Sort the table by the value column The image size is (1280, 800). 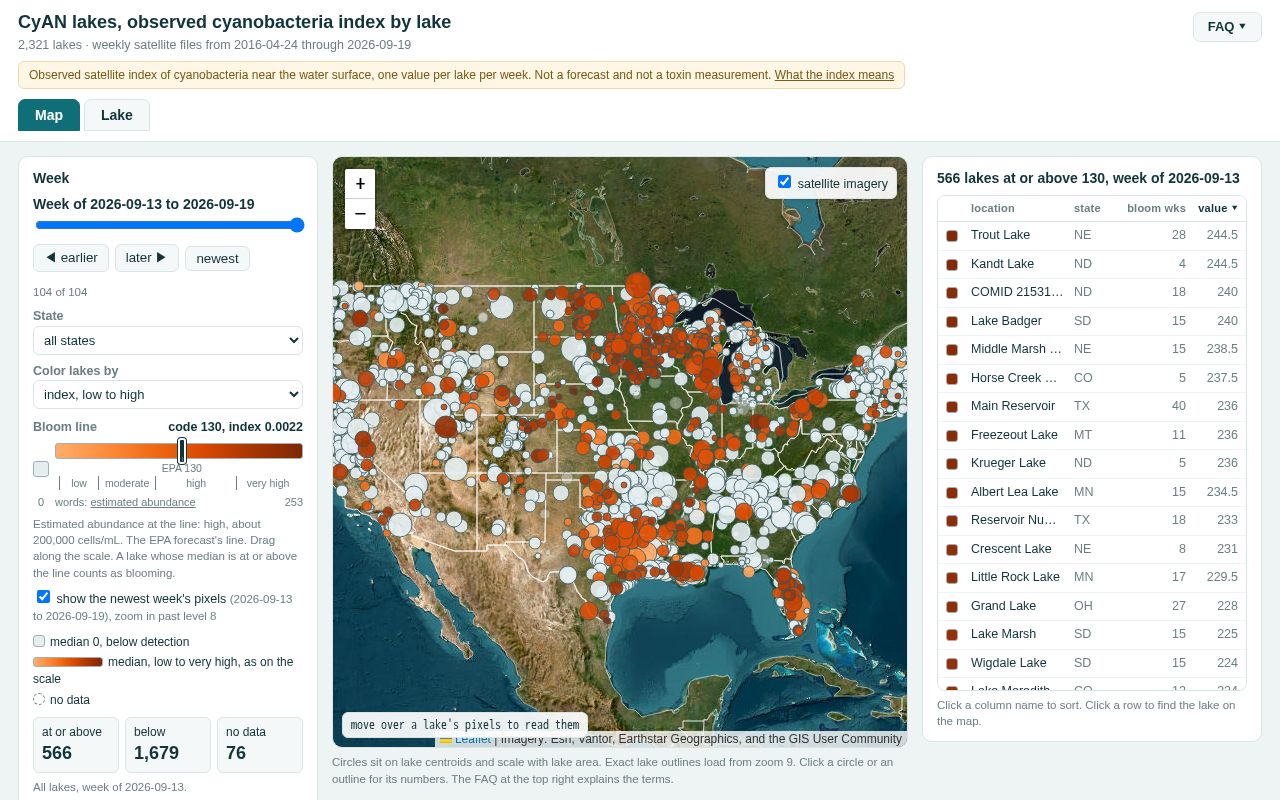click(x=1218, y=208)
